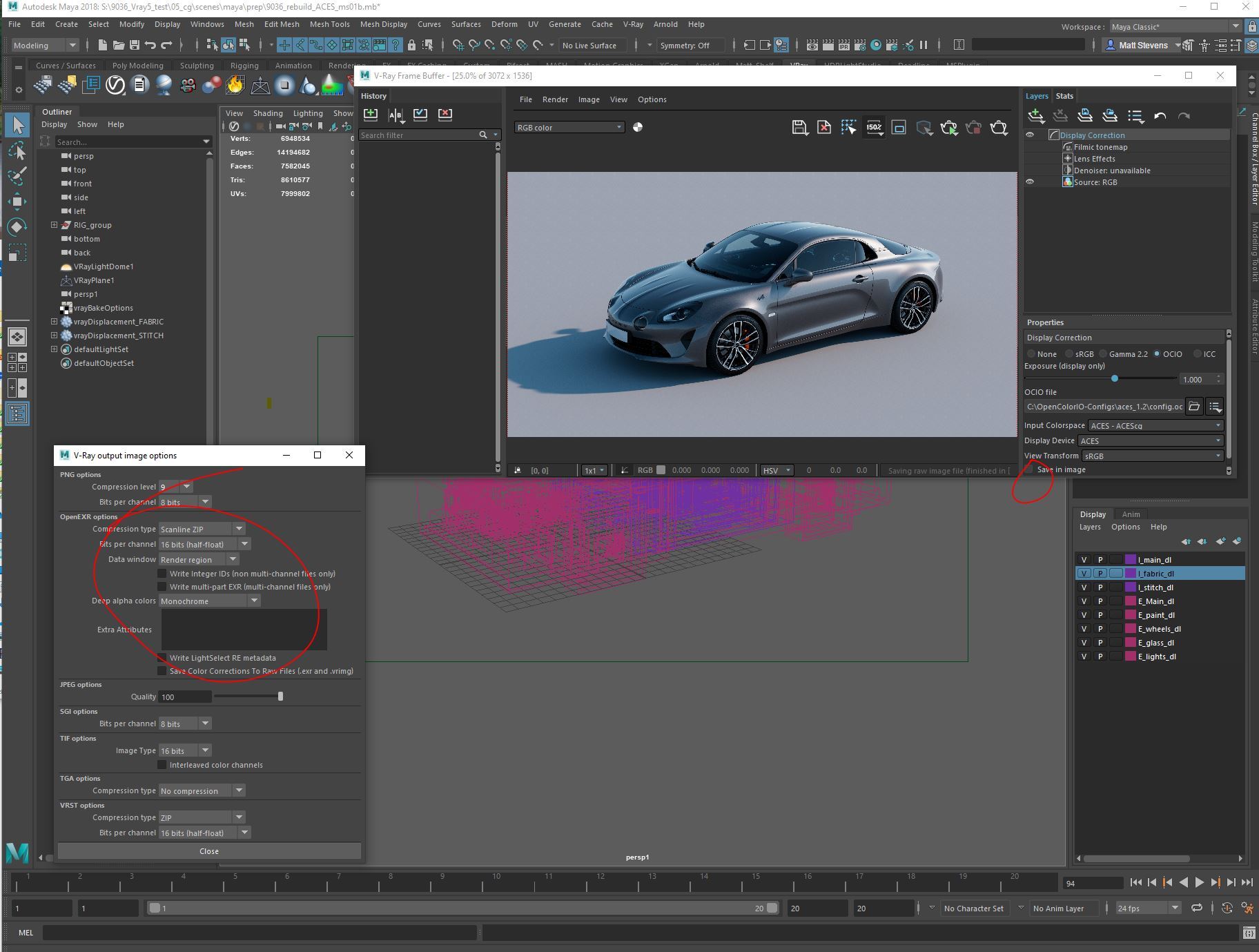
Task: Toggle V visibility of l_main_dl layer
Action: pyautogui.click(x=1084, y=560)
